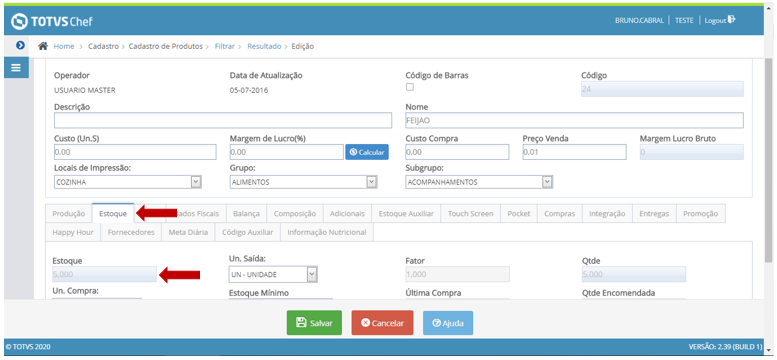The image size is (777, 360).
Task: Open the Composição tab
Action: (295, 214)
